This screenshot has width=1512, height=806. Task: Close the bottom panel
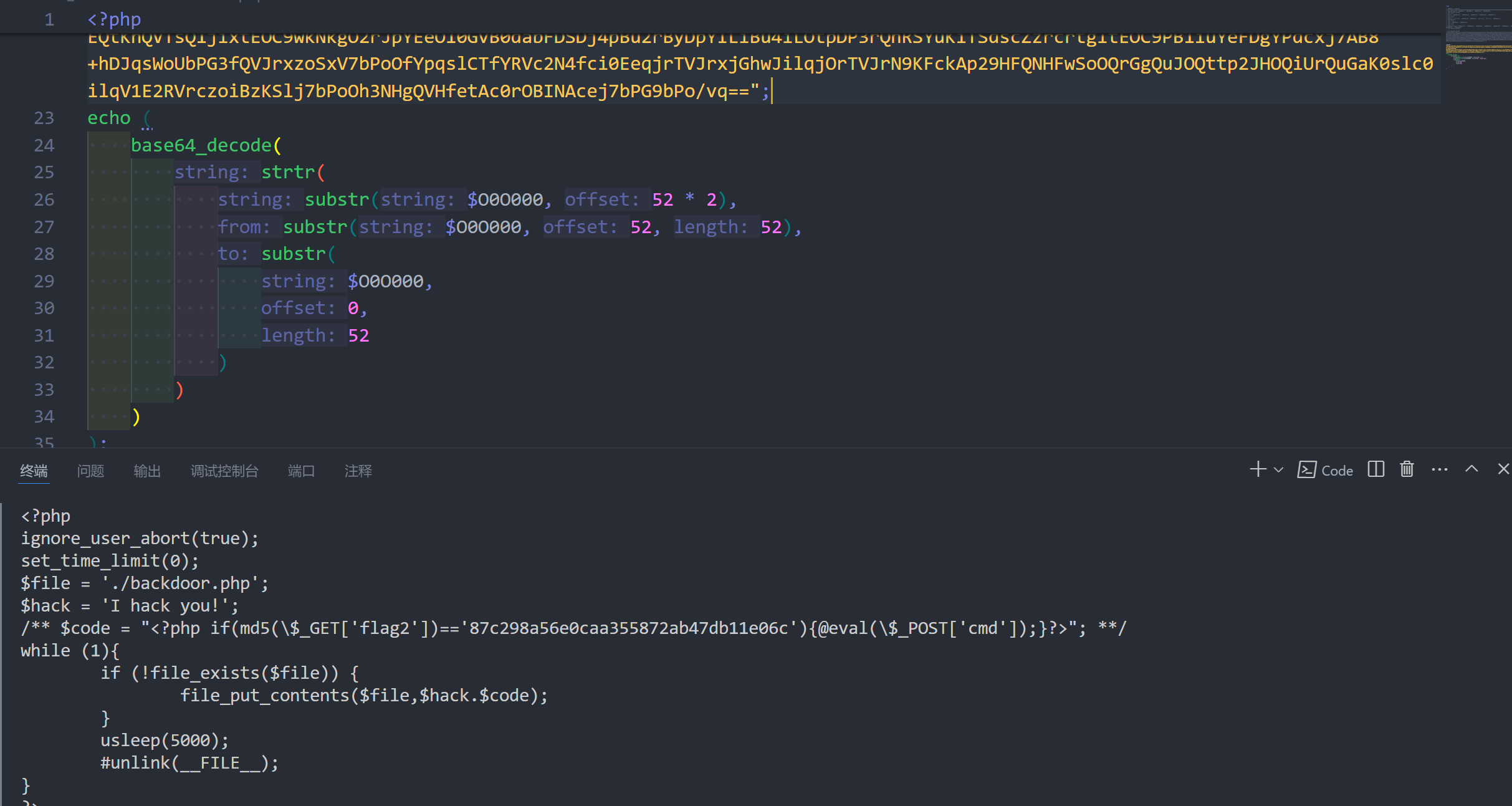pyautogui.click(x=1503, y=469)
